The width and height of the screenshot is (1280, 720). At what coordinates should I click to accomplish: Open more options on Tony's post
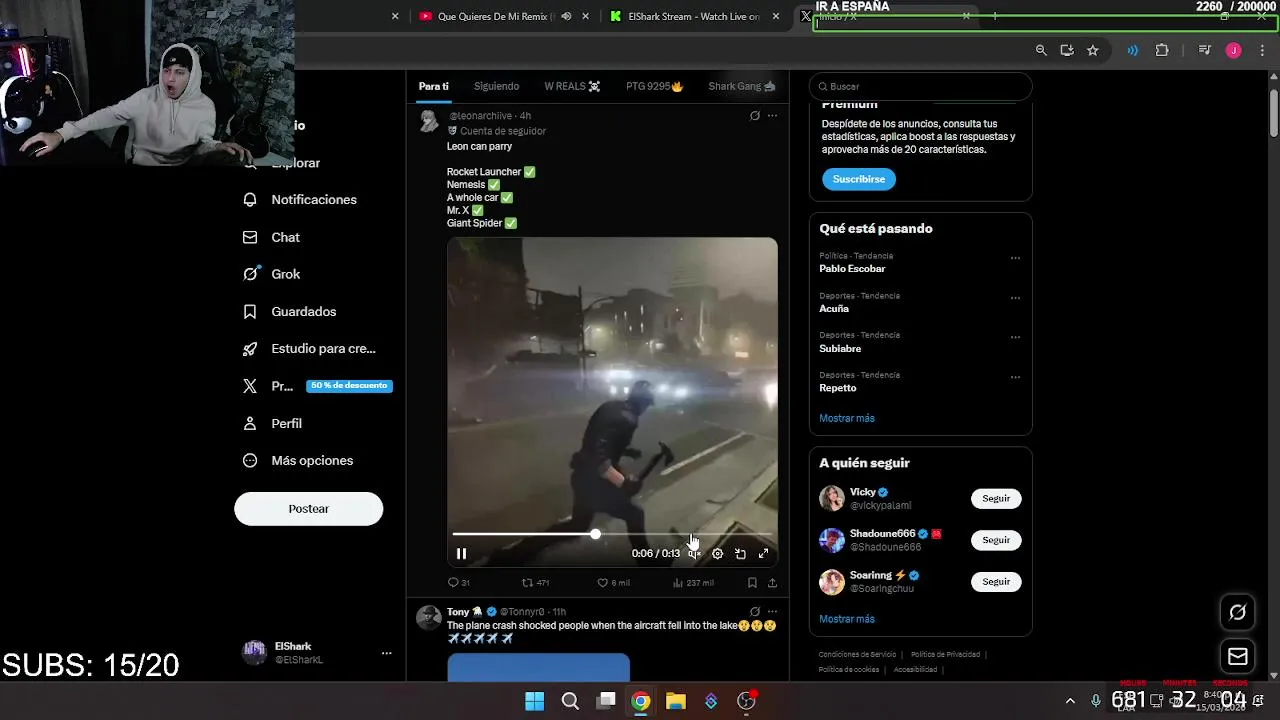(772, 611)
